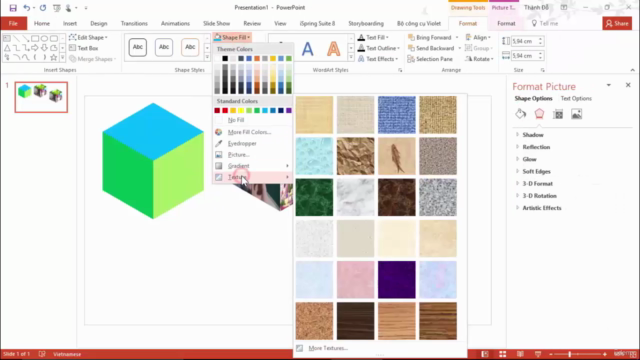
Task: Apply the blue denim texture
Action: 396,115
